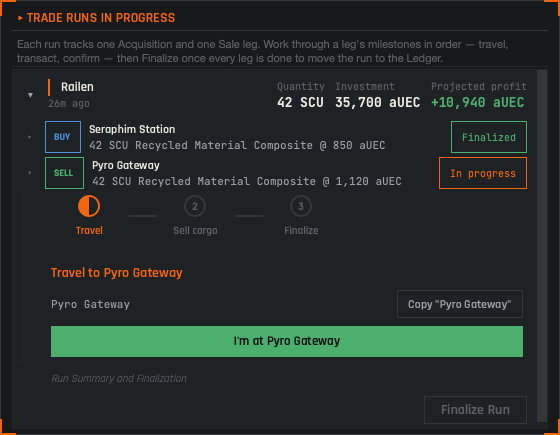Click the In progress status badge
Screen dimensions: 560x435
(482, 173)
